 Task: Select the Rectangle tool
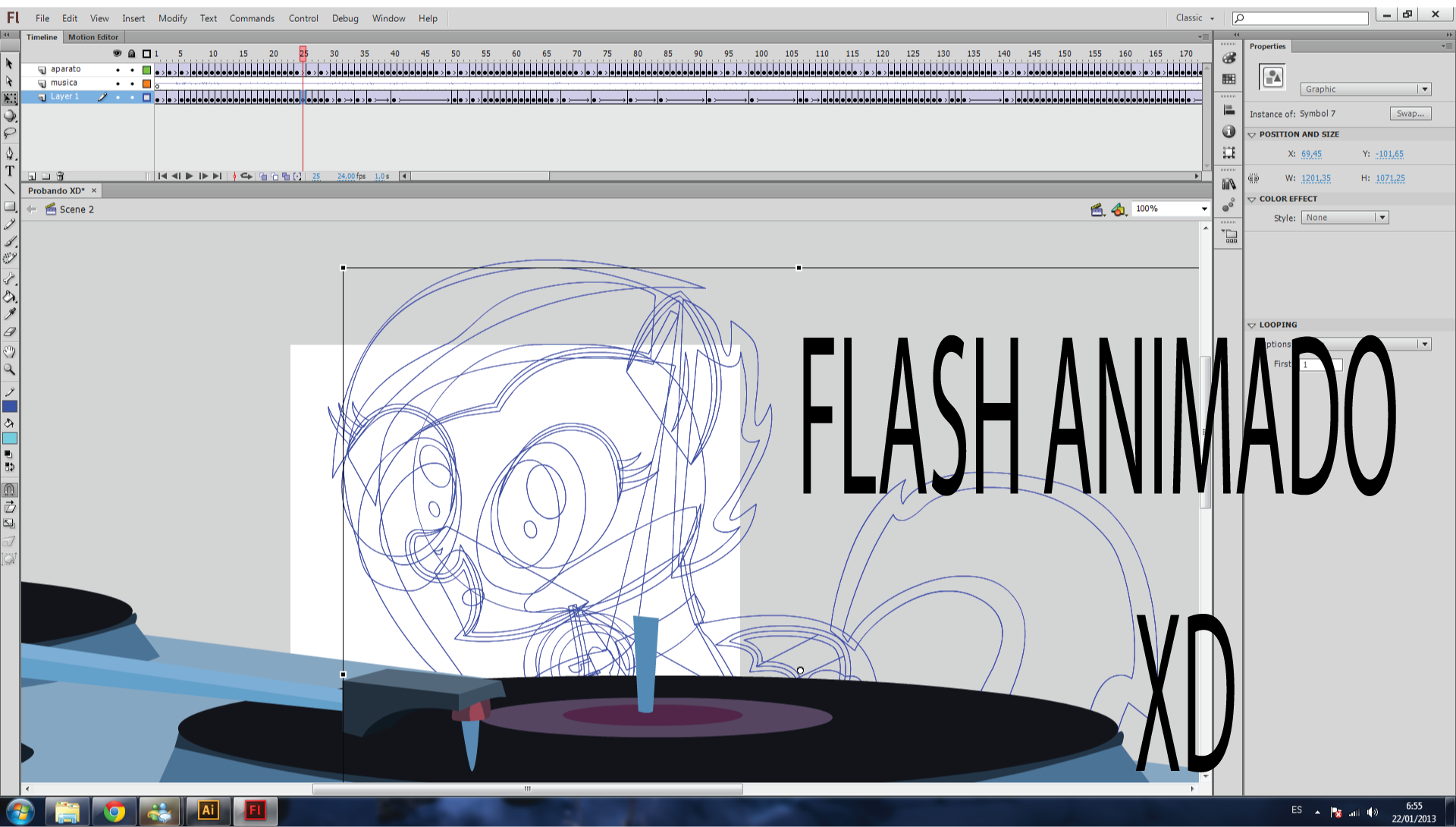click(9, 206)
